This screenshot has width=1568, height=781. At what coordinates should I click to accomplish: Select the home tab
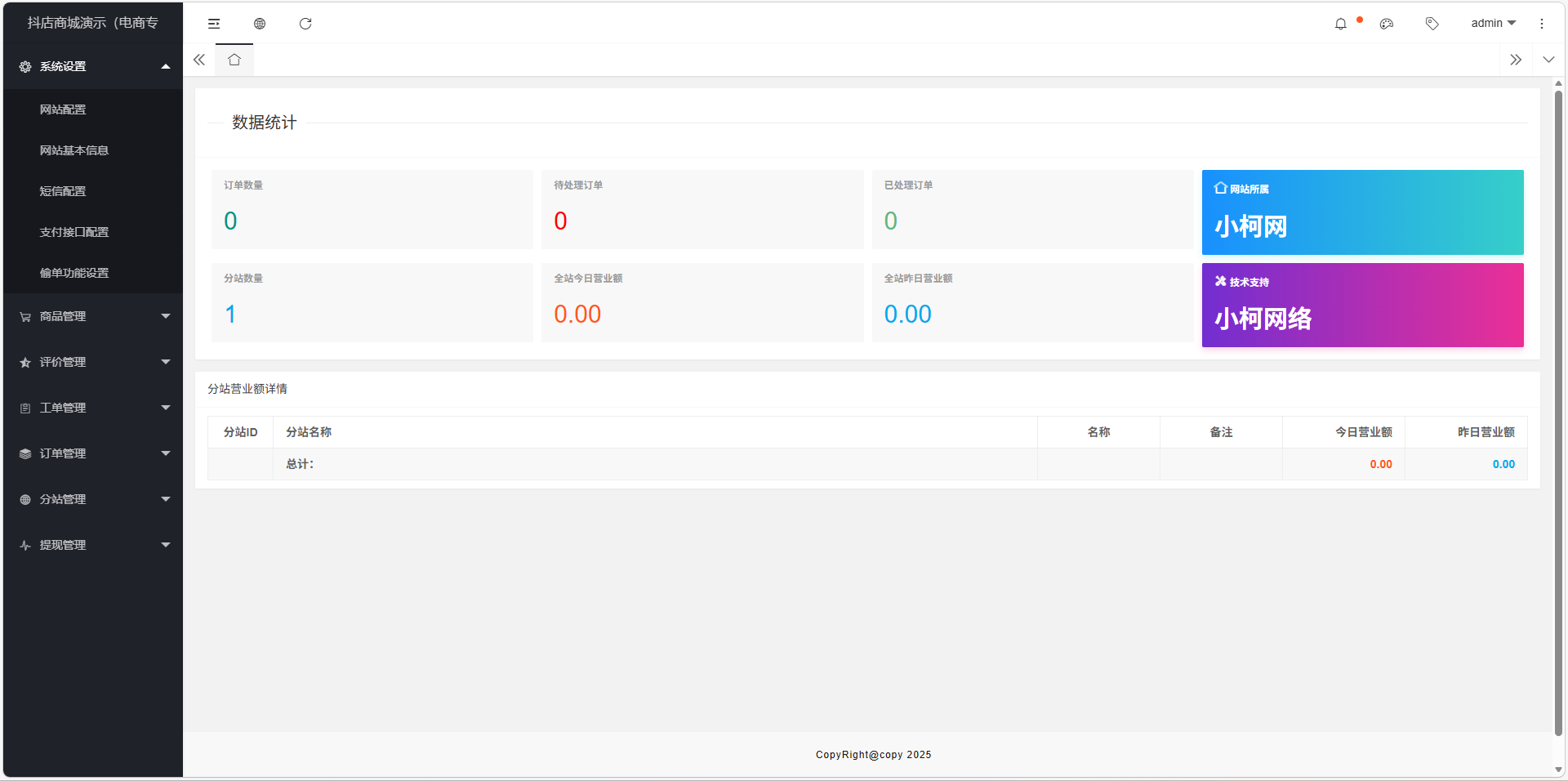[x=234, y=60]
